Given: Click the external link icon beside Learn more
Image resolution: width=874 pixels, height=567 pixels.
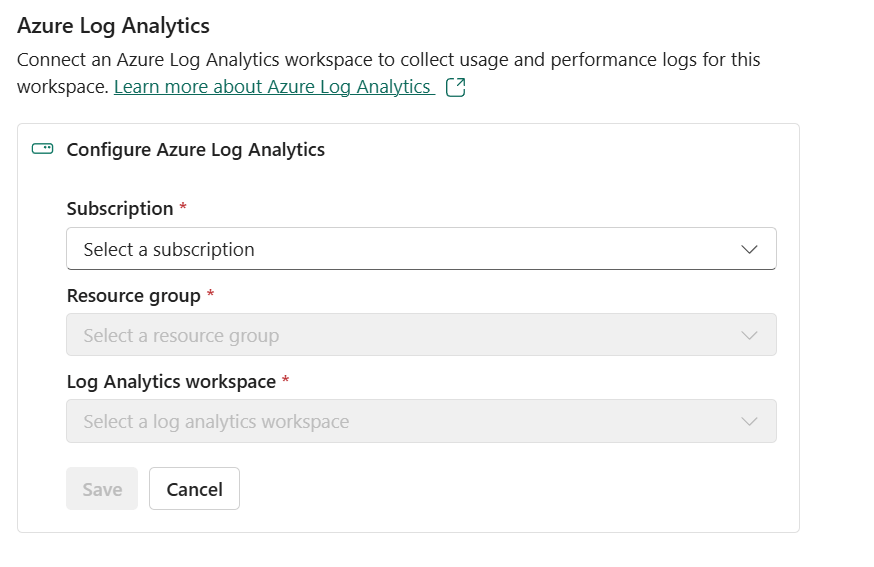Looking at the screenshot, I should pyautogui.click(x=455, y=87).
